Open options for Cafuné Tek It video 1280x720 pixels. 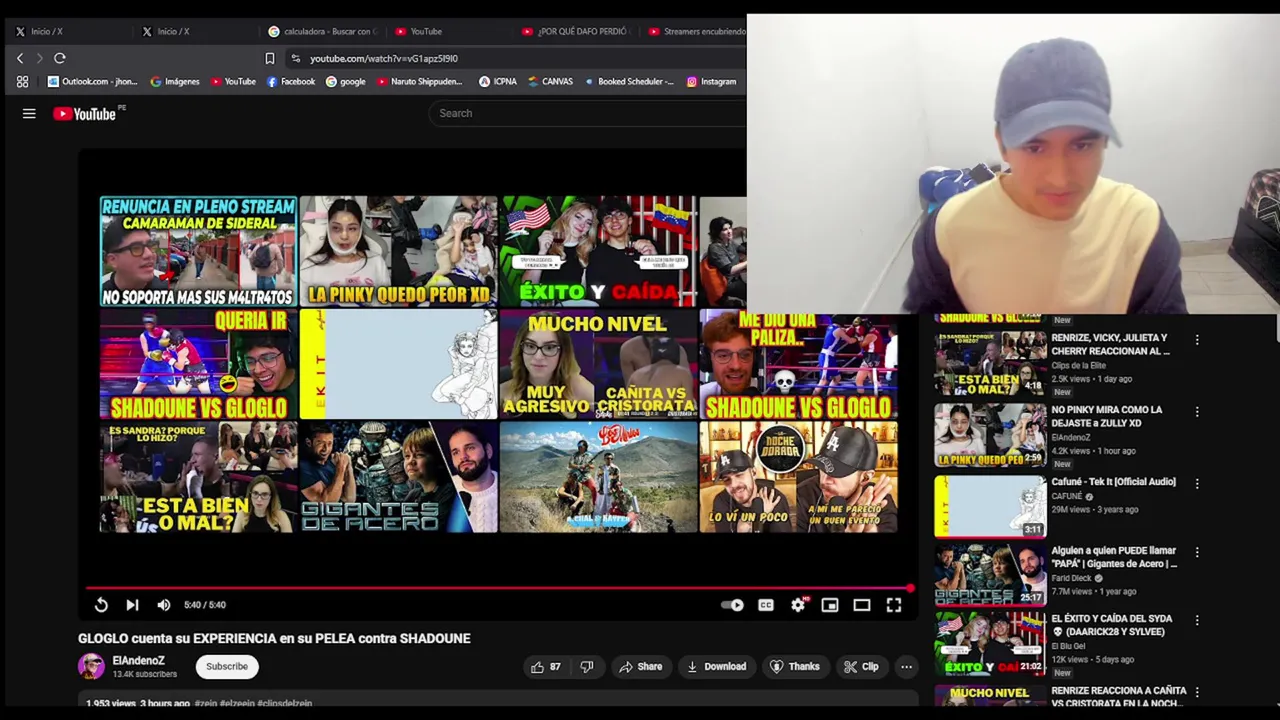click(x=1197, y=484)
